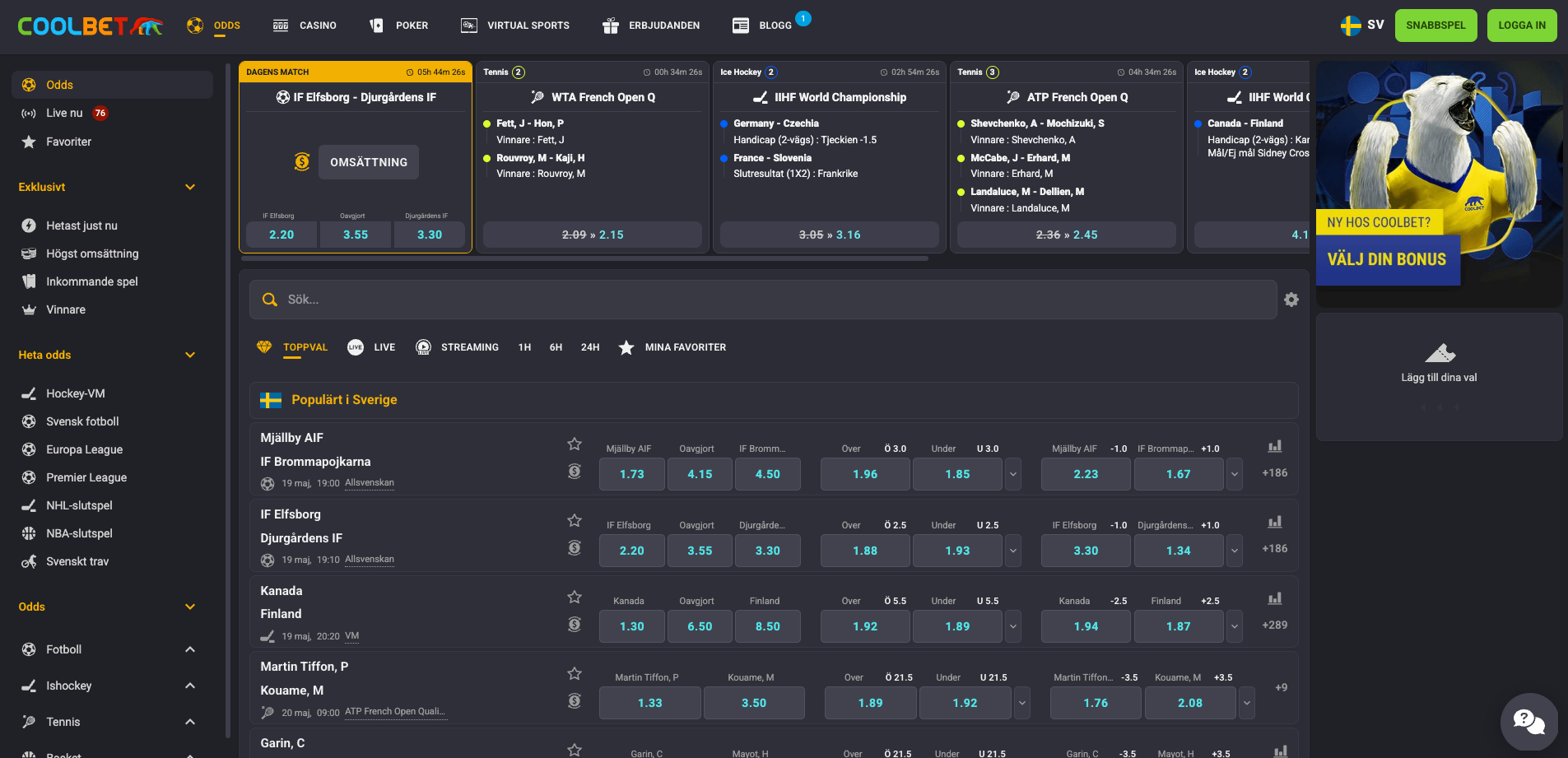Collapse the Odds sidebar section

click(x=190, y=607)
